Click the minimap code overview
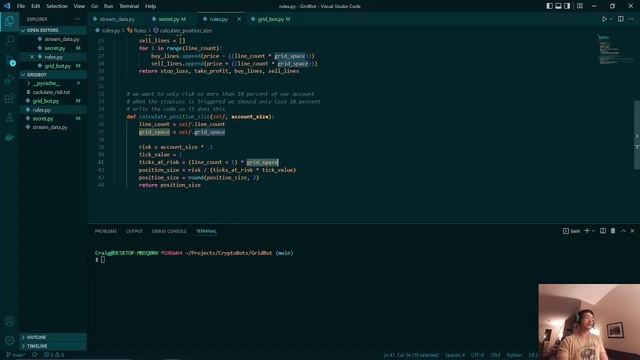Image resolution: width=640 pixels, height=360 pixels. tap(616, 50)
